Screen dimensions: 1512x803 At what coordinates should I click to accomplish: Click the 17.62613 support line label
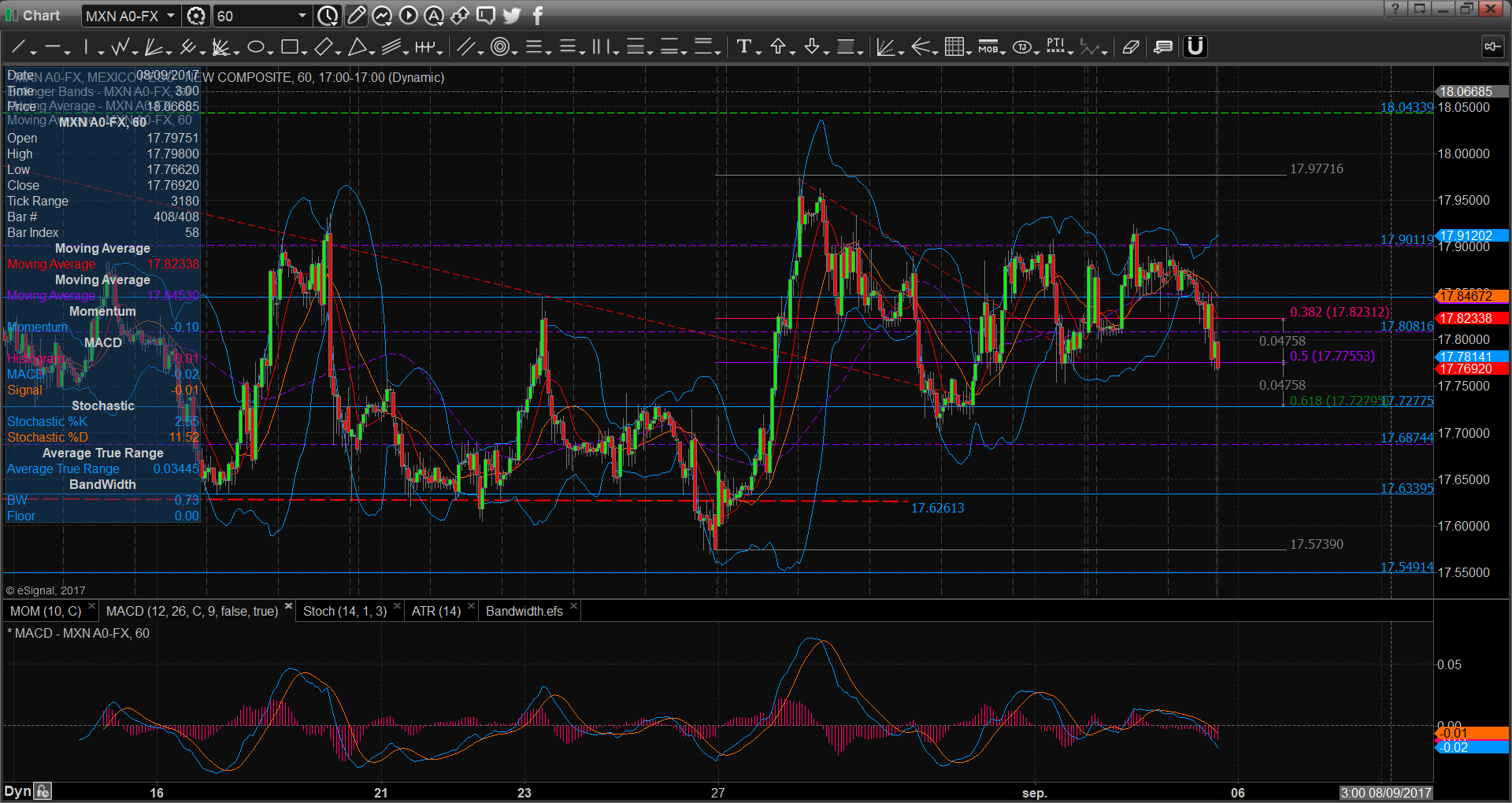(937, 508)
